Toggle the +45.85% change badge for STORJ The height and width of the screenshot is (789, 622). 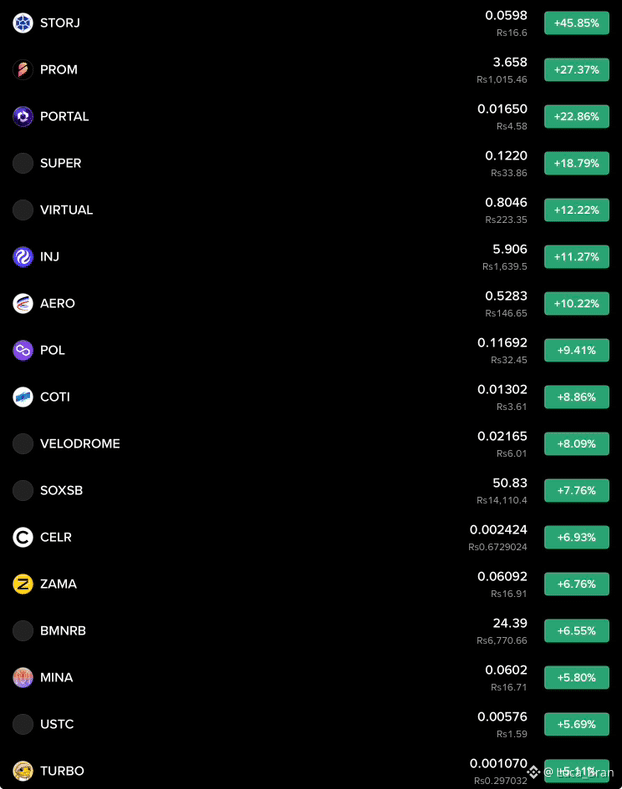tap(577, 23)
